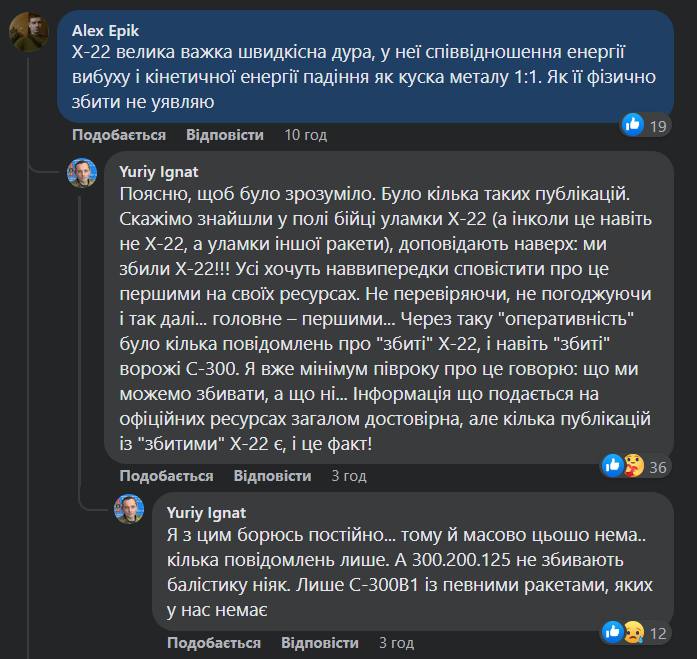Open Yuriy Ignat's name on the 'Поясню' reply

click(x=159, y=171)
